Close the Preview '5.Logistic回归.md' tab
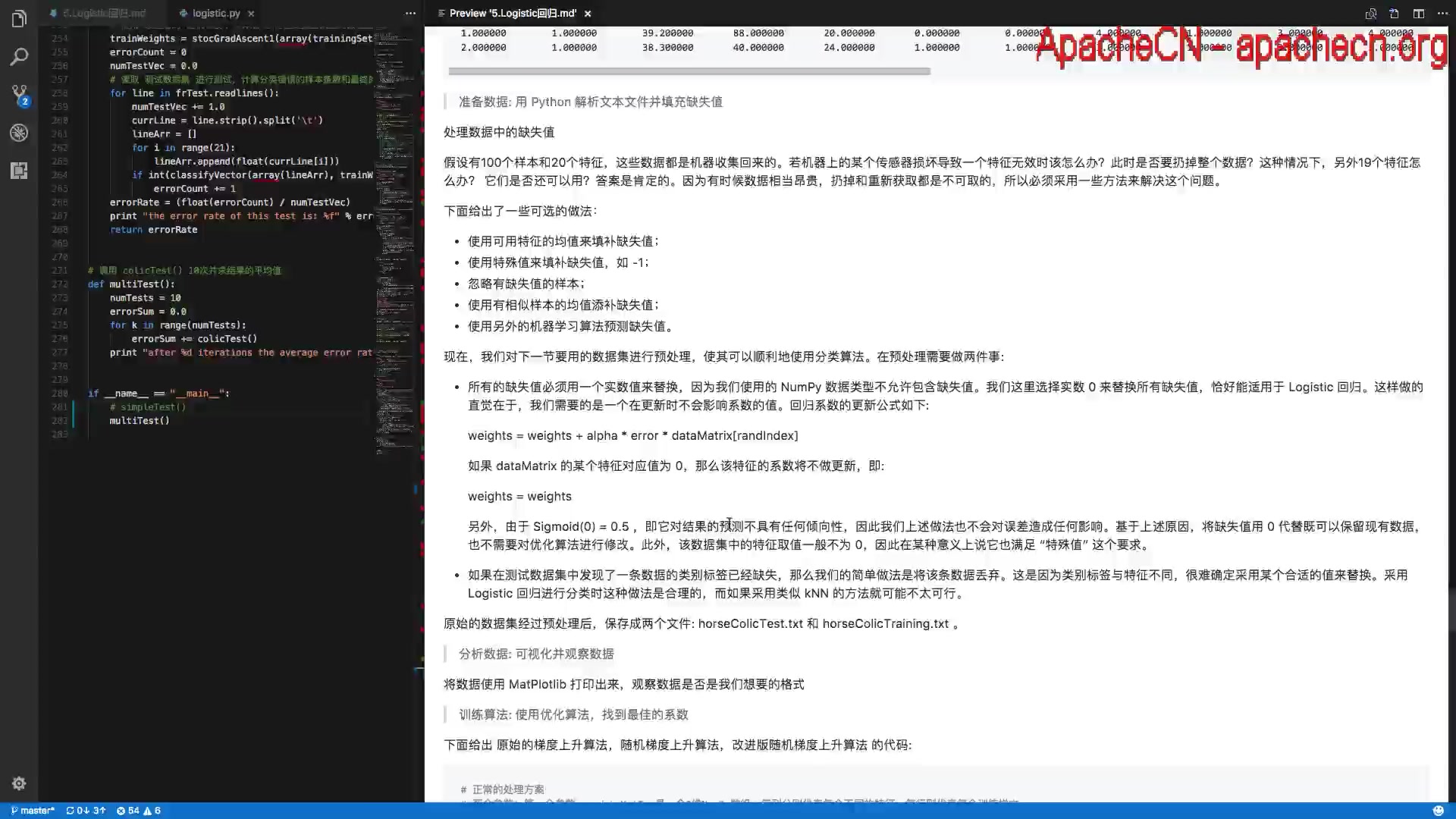The height and width of the screenshot is (819, 1456). [x=588, y=13]
